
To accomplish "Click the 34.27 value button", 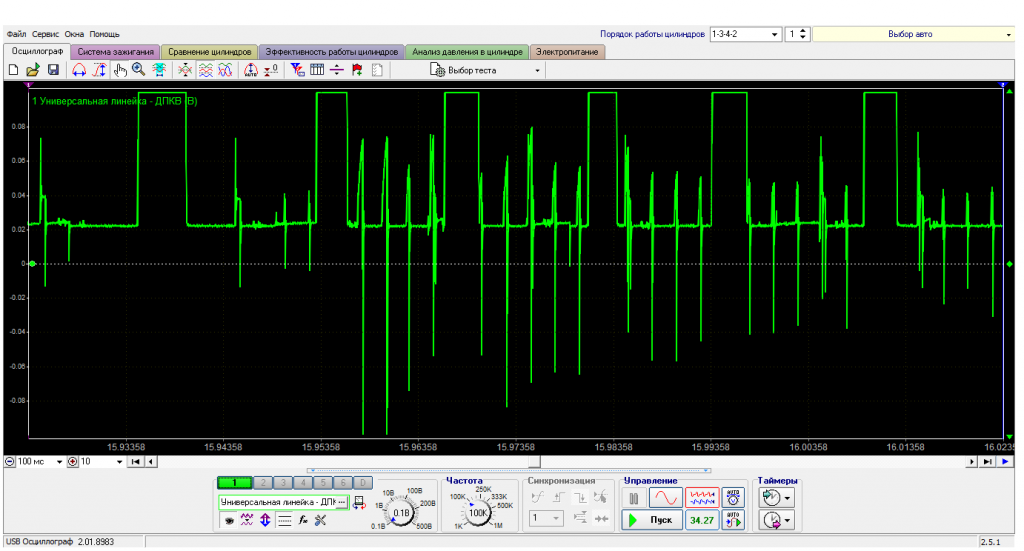I will [x=702, y=520].
